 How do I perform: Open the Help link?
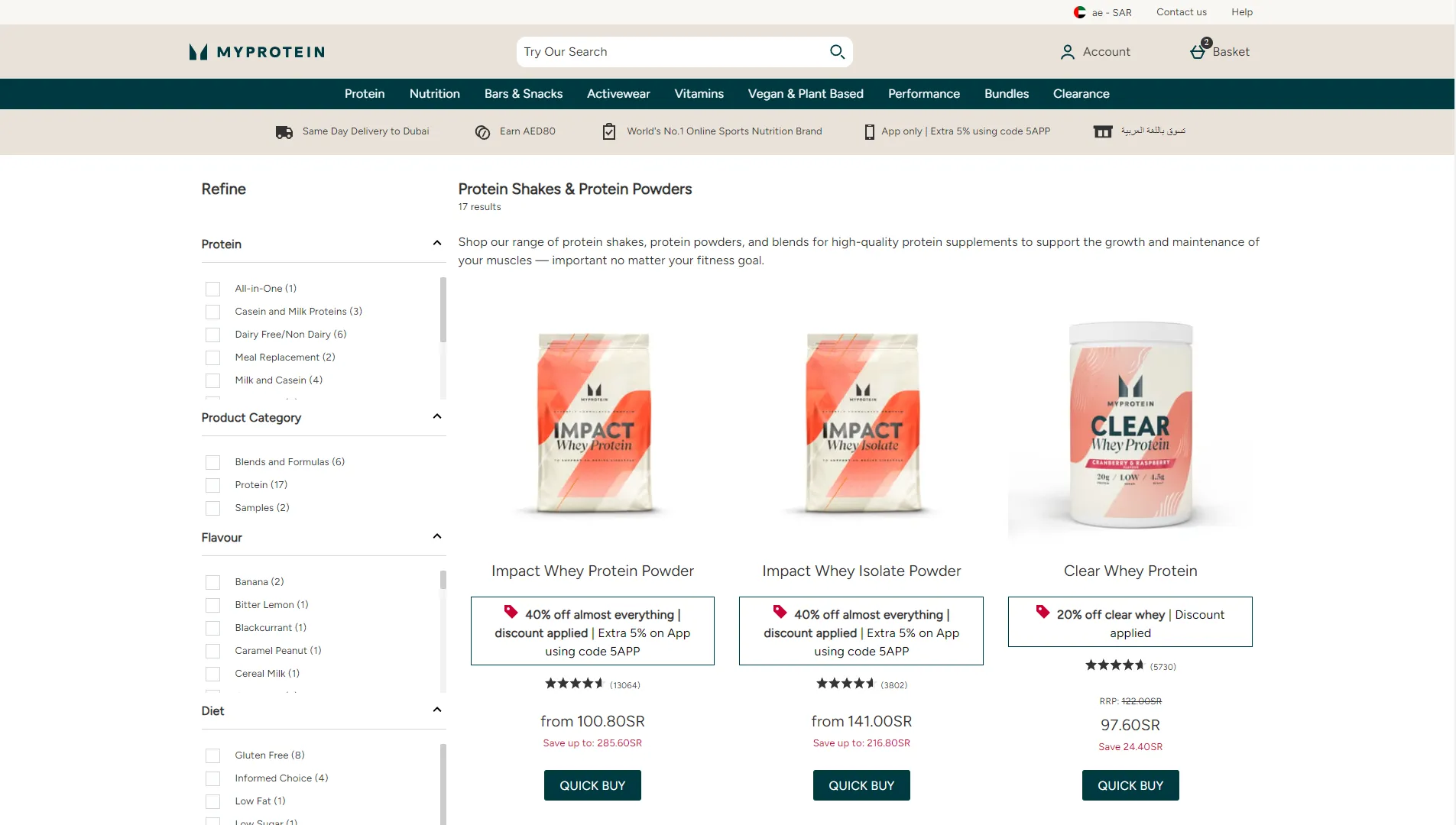point(1242,12)
